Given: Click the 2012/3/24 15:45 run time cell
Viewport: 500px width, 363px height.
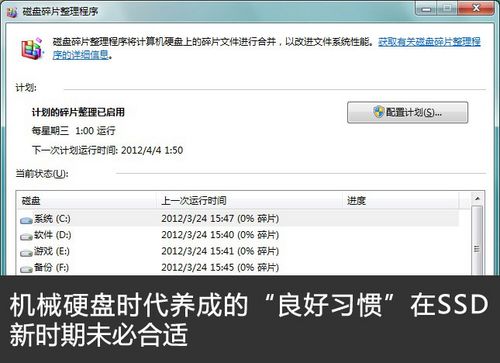Looking at the screenshot, I should 220,267.
